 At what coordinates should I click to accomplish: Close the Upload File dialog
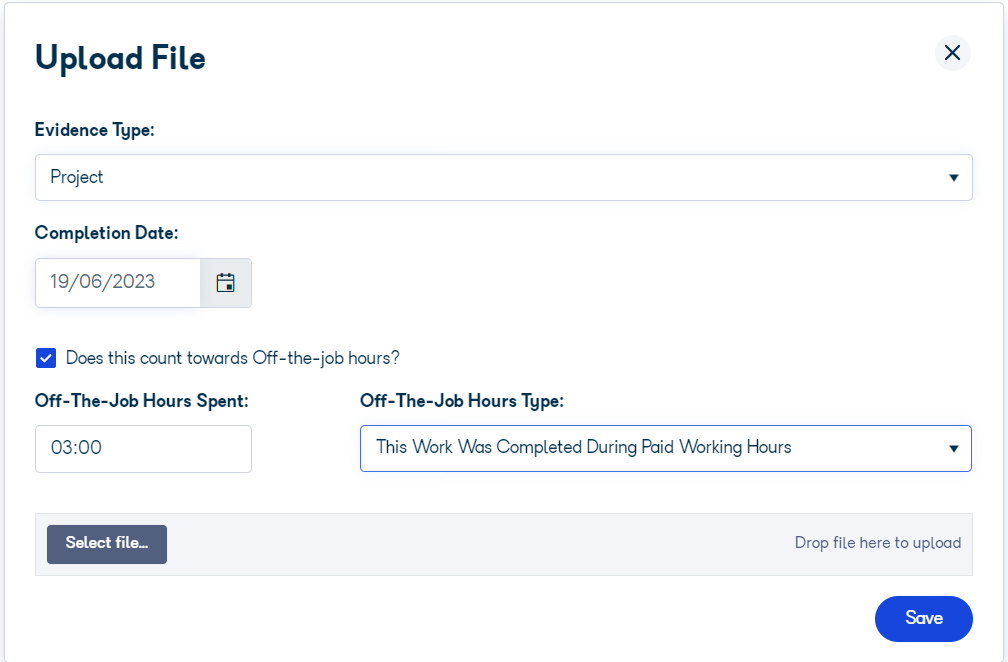click(x=952, y=53)
